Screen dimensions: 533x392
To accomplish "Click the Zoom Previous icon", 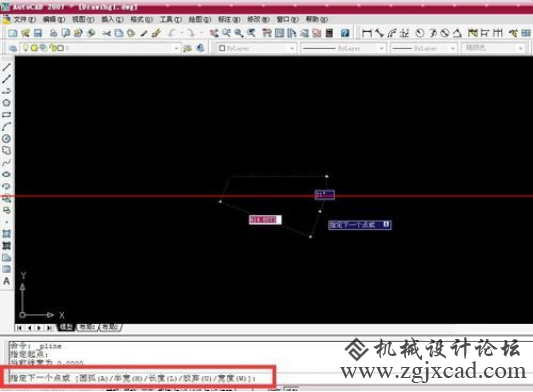I will click(251, 33).
